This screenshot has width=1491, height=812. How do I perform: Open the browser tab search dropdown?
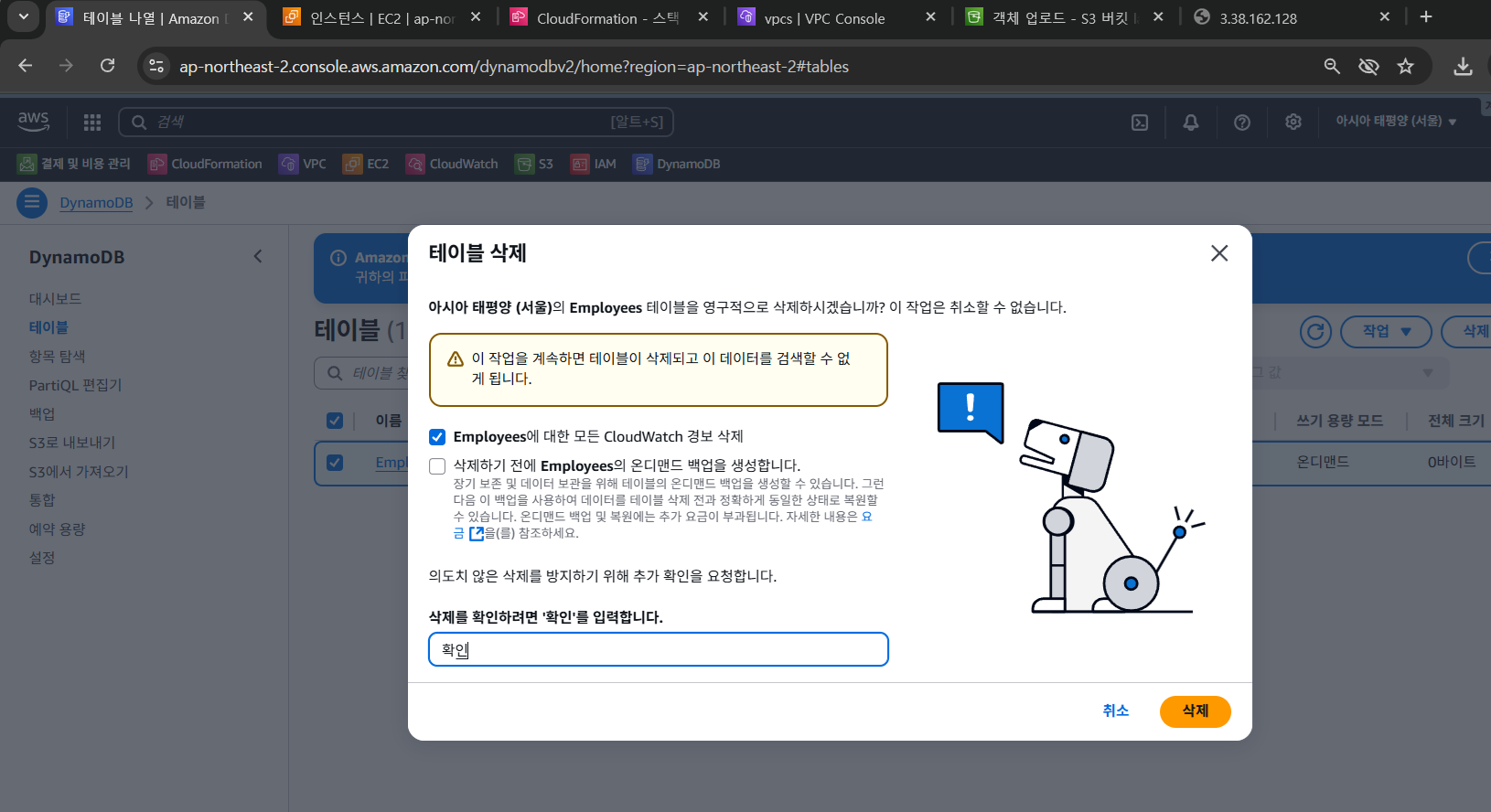click(x=23, y=17)
